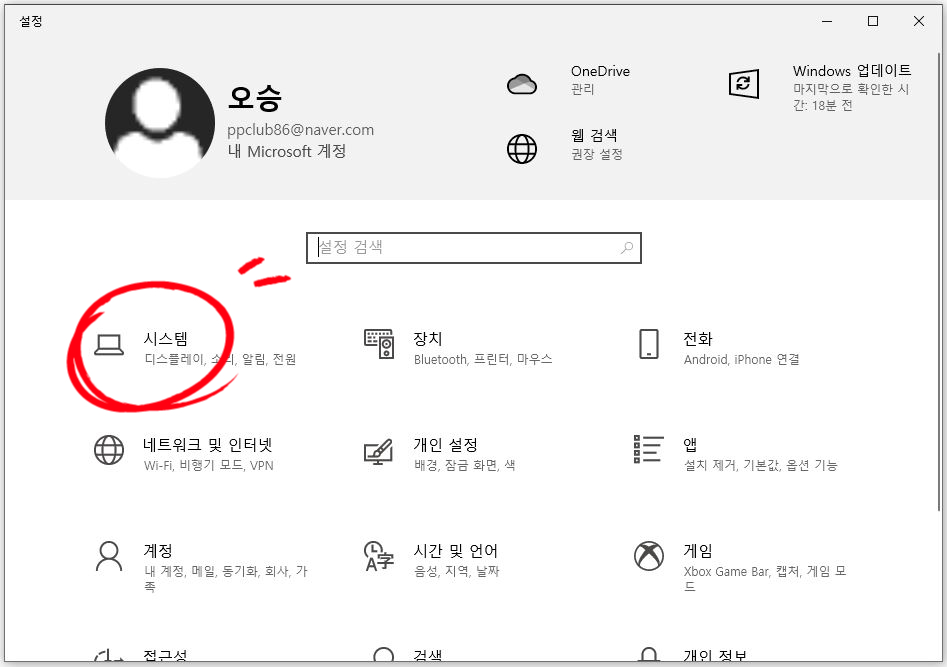Open the 장치 category title

[428, 338]
